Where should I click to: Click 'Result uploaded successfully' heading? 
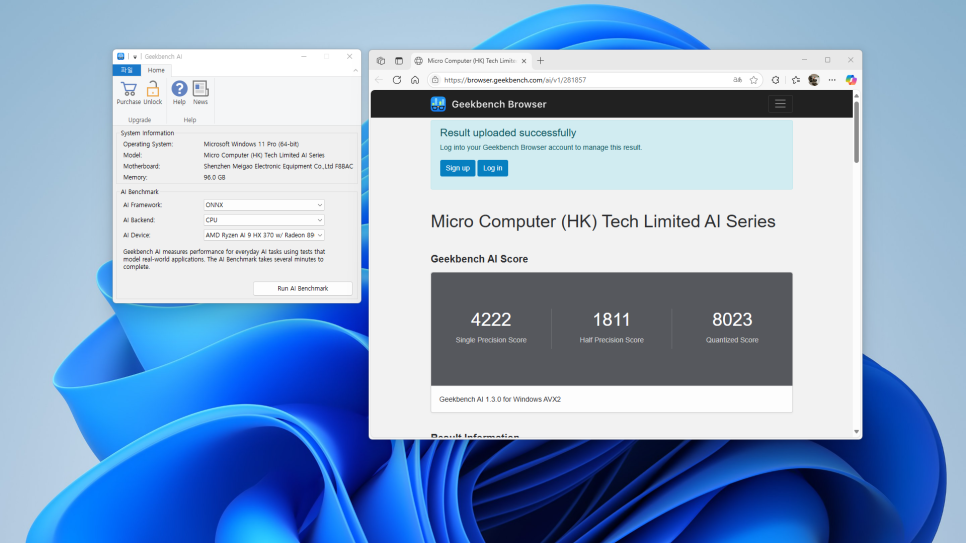tap(508, 133)
